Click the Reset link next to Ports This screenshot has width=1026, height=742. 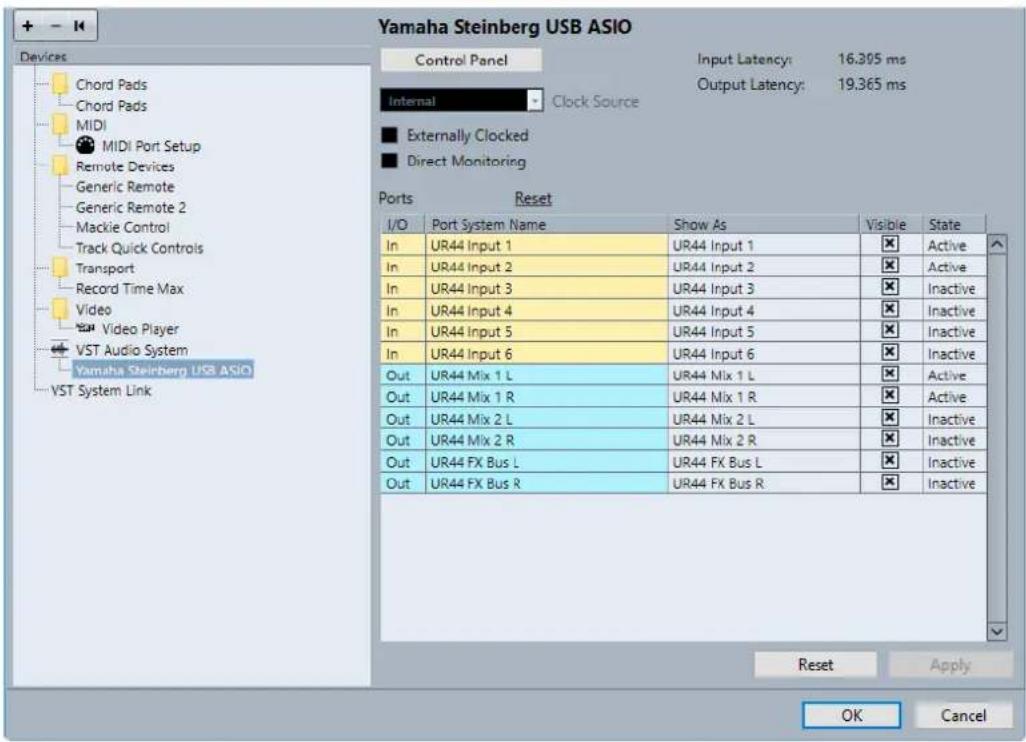(x=533, y=198)
